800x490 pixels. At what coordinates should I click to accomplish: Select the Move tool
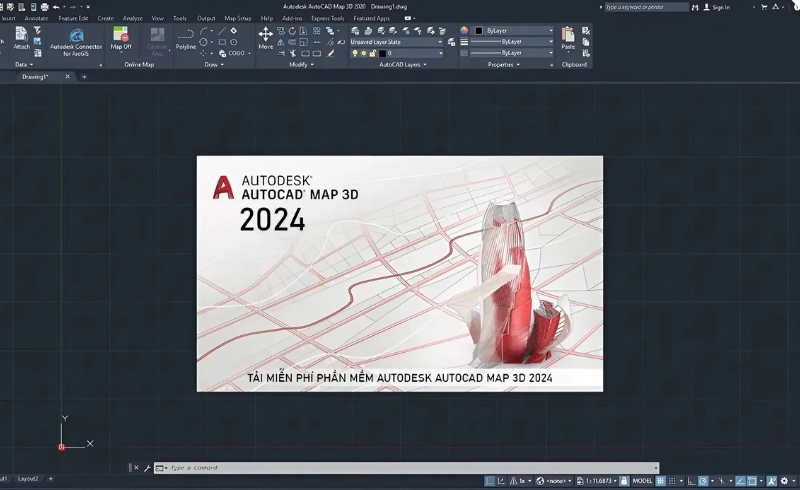(265, 38)
